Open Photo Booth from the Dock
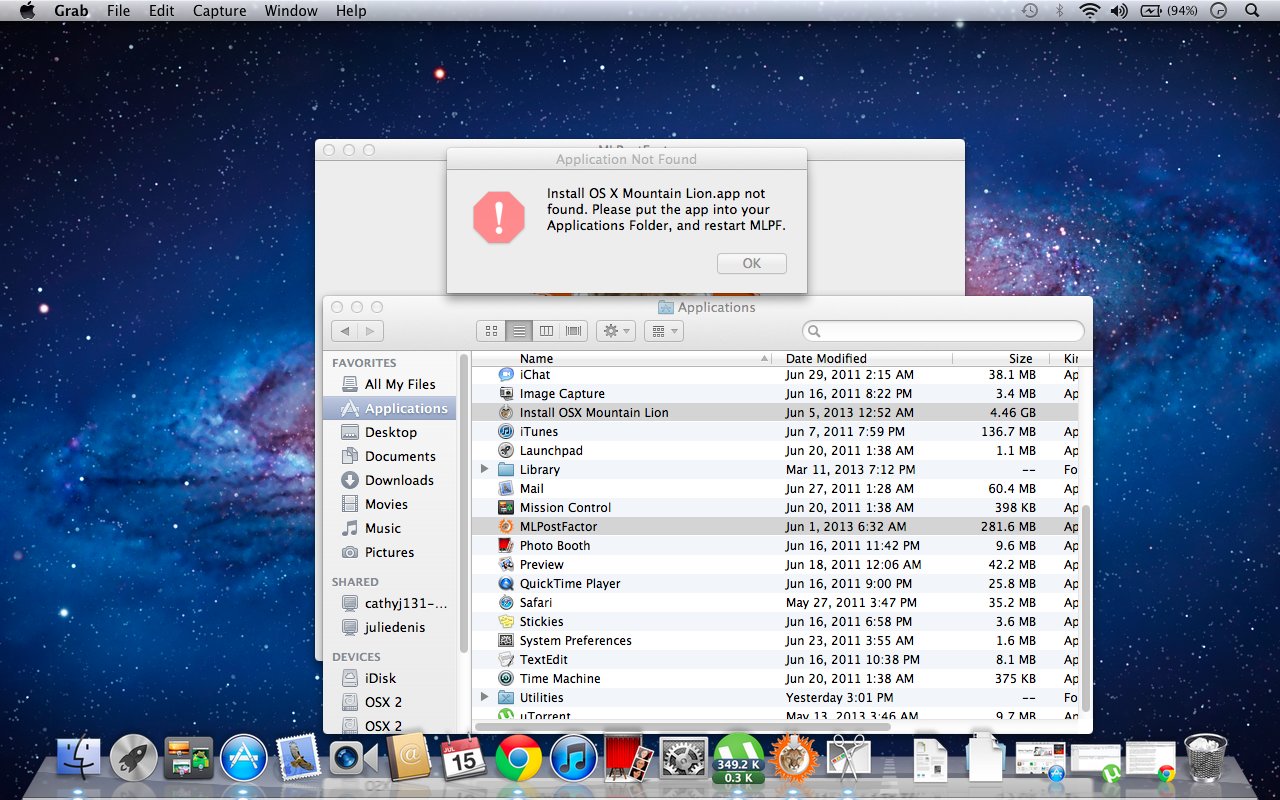Screen dimensions: 1280x800 pyautogui.click(x=629, y=759)
